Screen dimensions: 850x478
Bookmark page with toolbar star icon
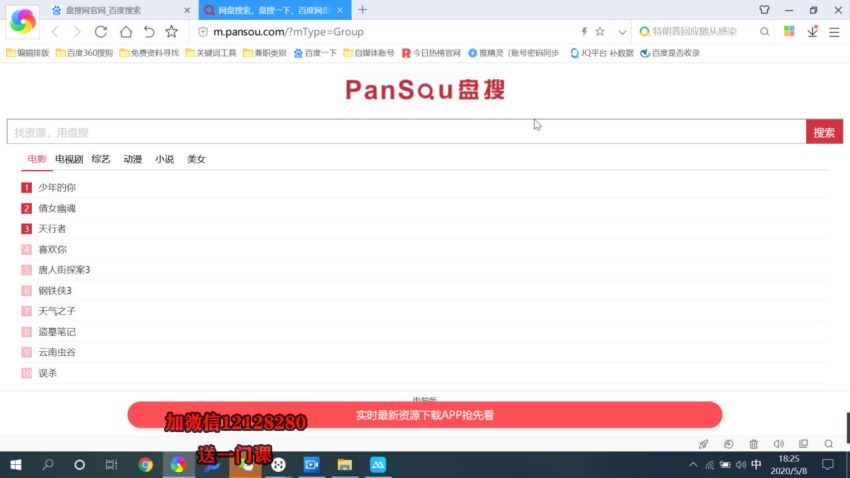click(x=171, y=32)
